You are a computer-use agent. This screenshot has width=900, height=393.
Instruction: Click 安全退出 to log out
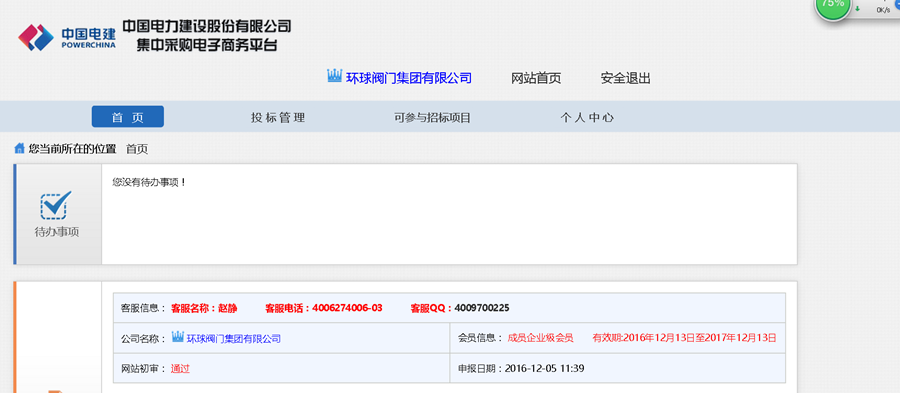pos(626,78)
